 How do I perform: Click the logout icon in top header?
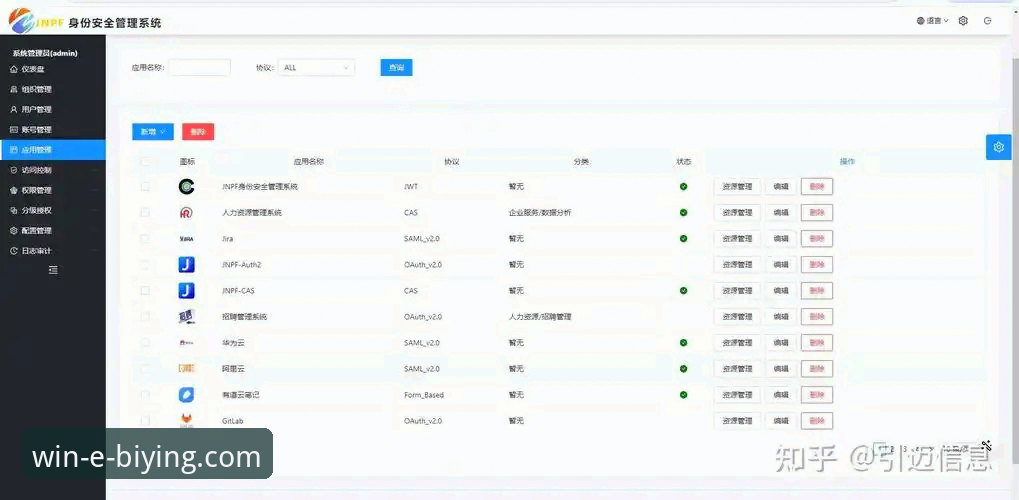[x=988, y=21]
